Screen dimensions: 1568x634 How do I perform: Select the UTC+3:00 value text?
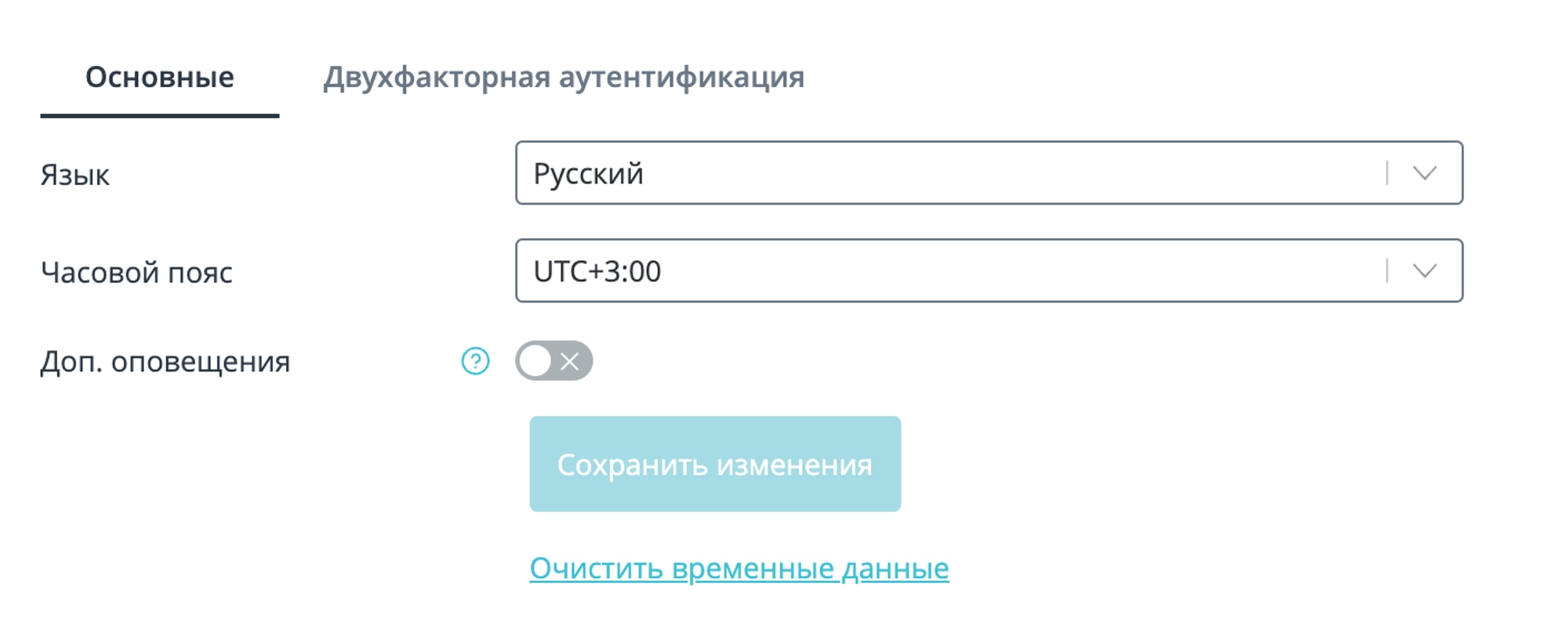597,271
